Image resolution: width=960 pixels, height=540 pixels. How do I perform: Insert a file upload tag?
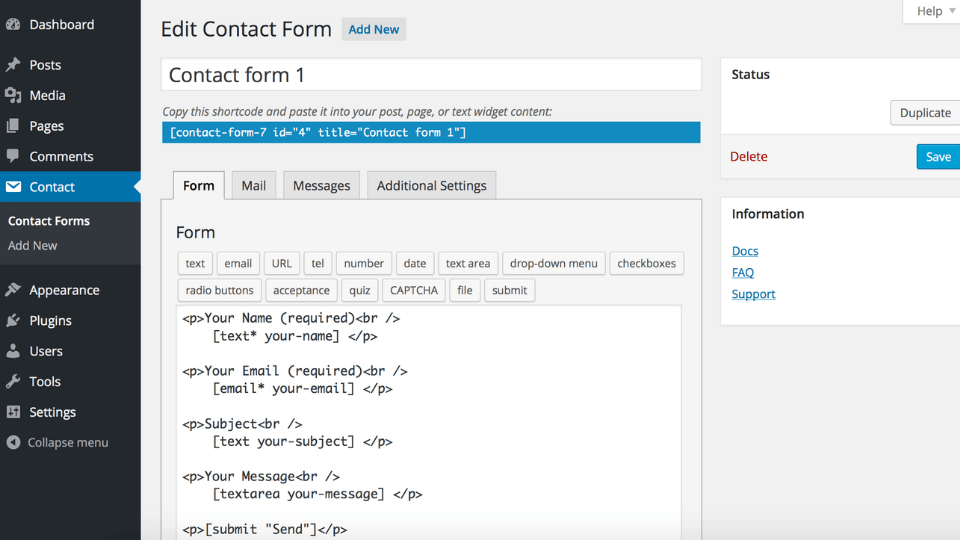click(465, 290)
